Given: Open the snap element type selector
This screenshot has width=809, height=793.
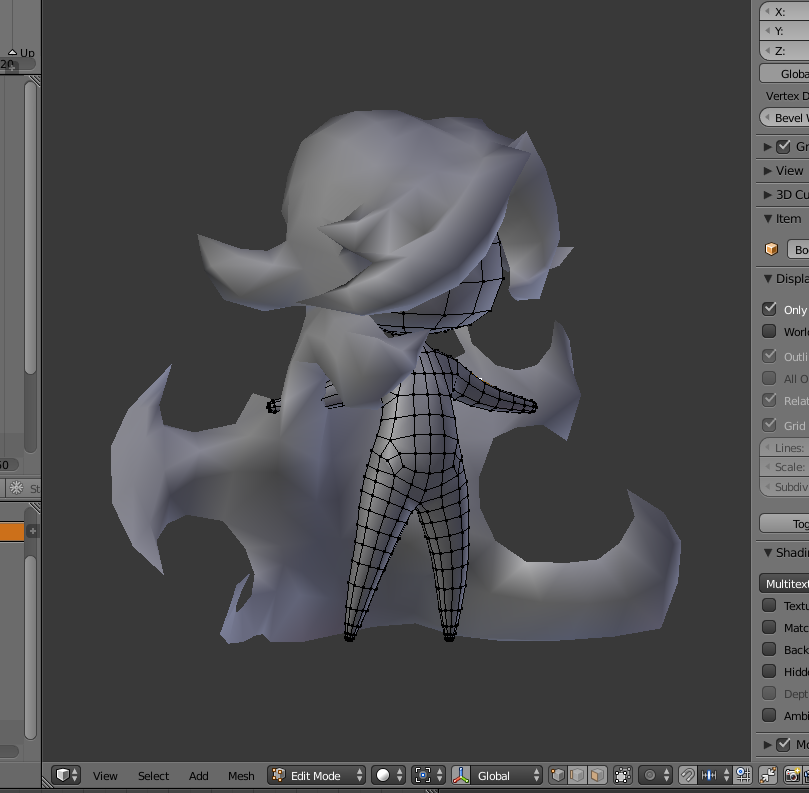Looking at the screenshot, I should click(x=715, y=775).
